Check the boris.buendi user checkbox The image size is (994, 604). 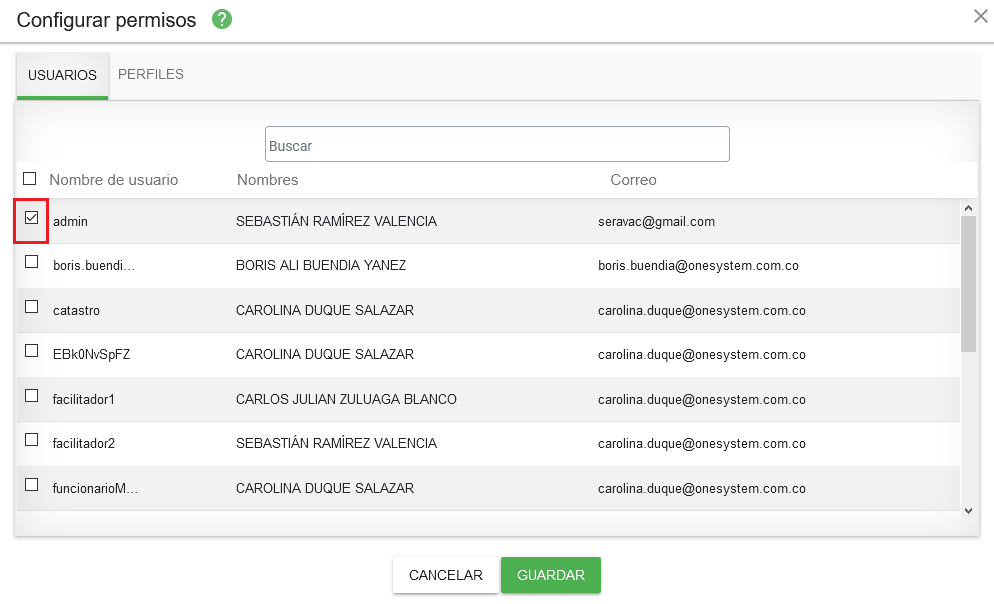[32, 262]
